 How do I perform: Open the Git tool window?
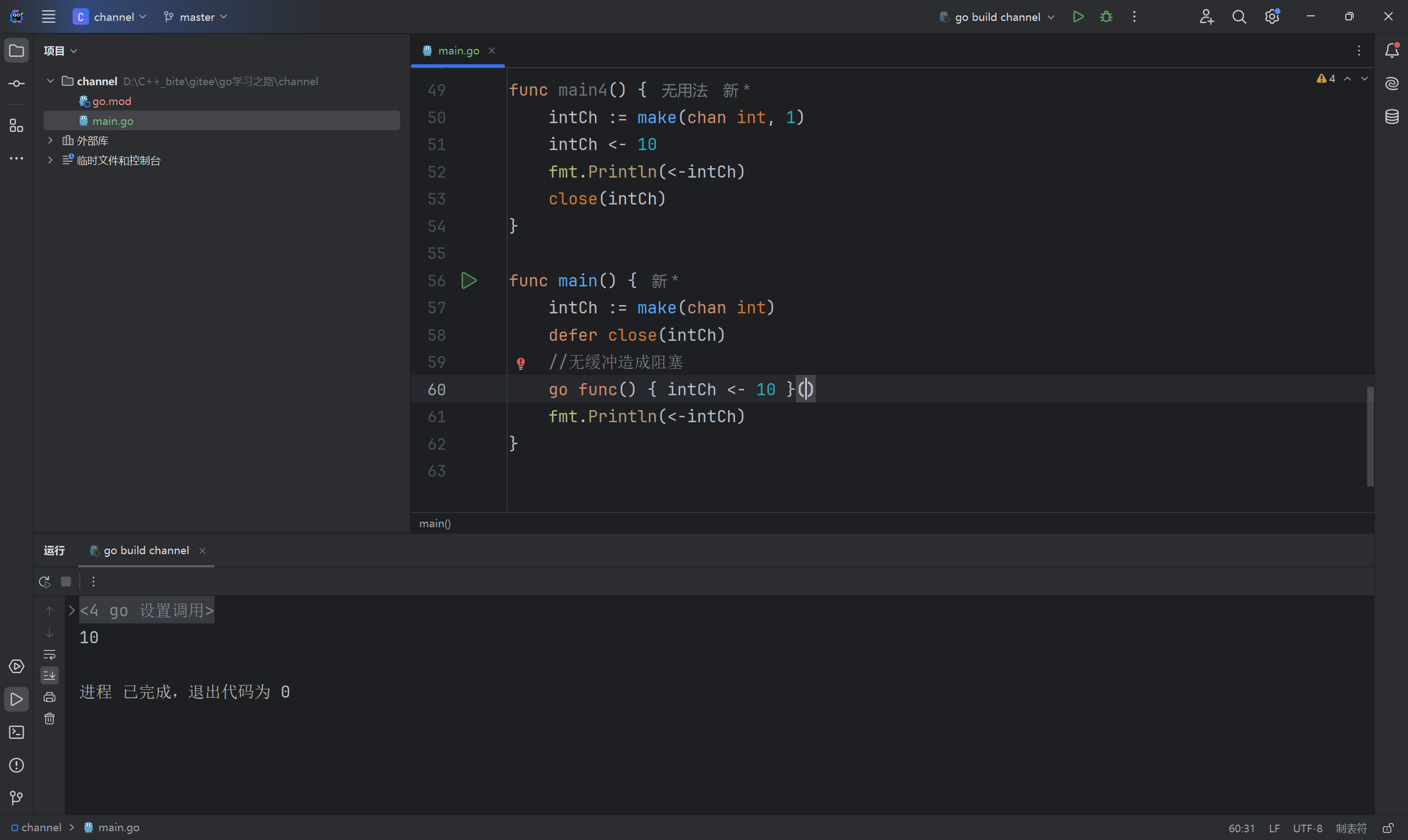pyautogui.click(x=16, y=798)
